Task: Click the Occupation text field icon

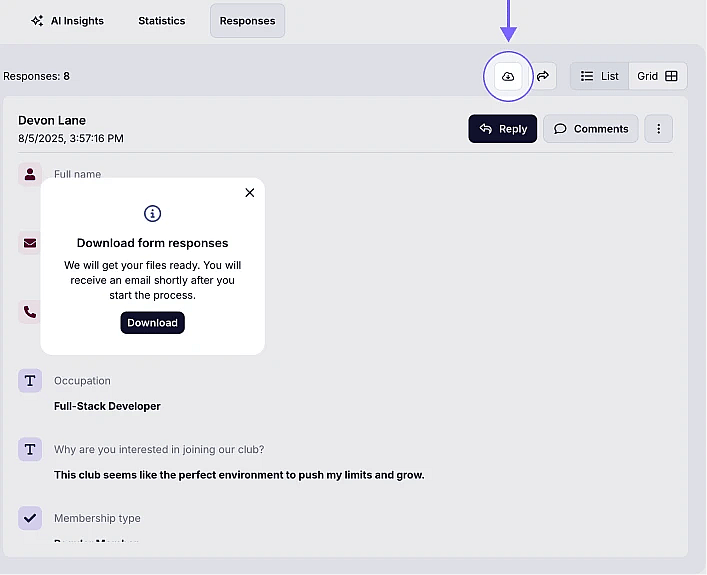Action: pos(30,381)
